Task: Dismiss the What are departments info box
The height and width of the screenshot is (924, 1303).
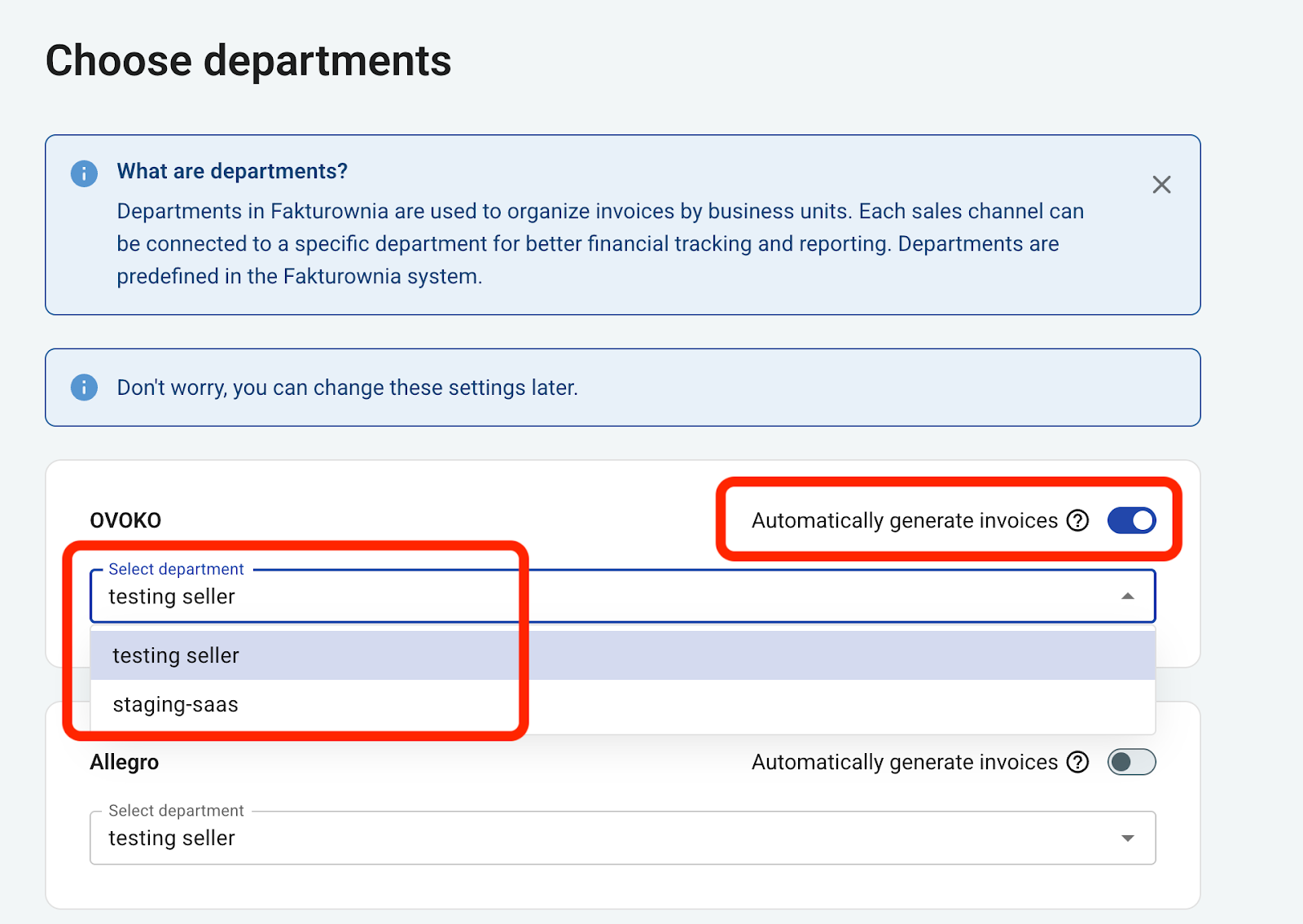Action: (1161, 185)
